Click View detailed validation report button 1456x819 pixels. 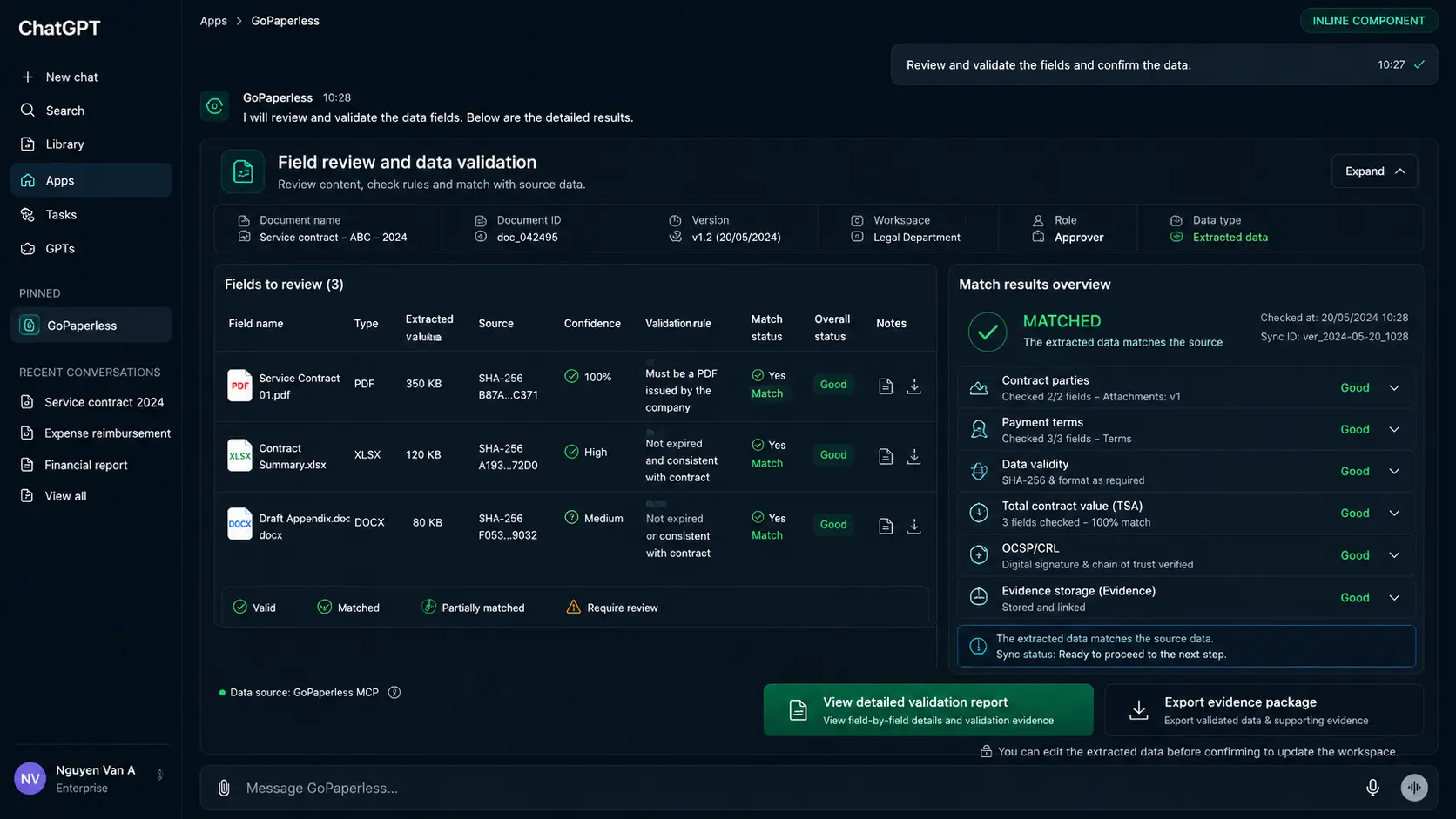(928, 710)
